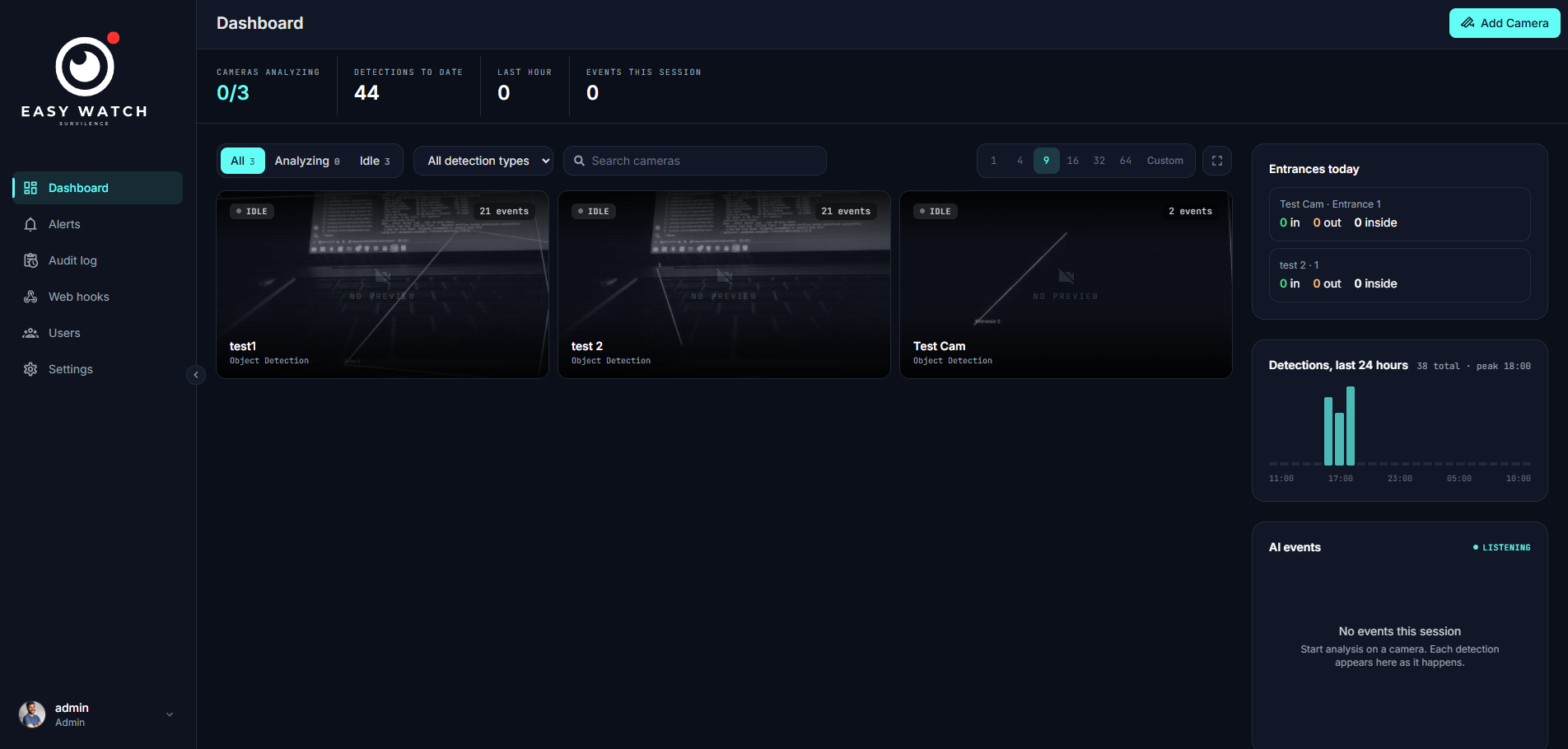Open the All detection types dropdown
This screenshot has width=1568, height=749.
point(483,161)
